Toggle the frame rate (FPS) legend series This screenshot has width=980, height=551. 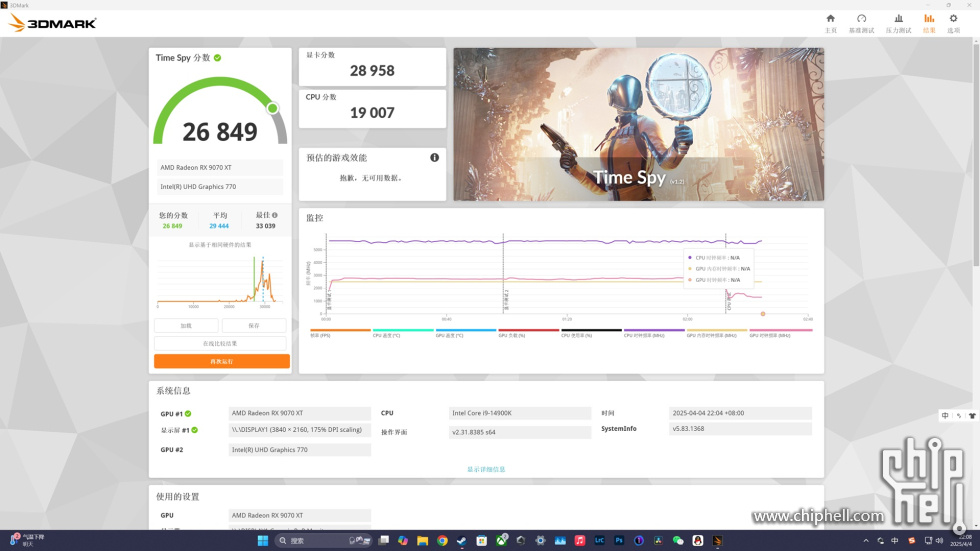[340, 332]
